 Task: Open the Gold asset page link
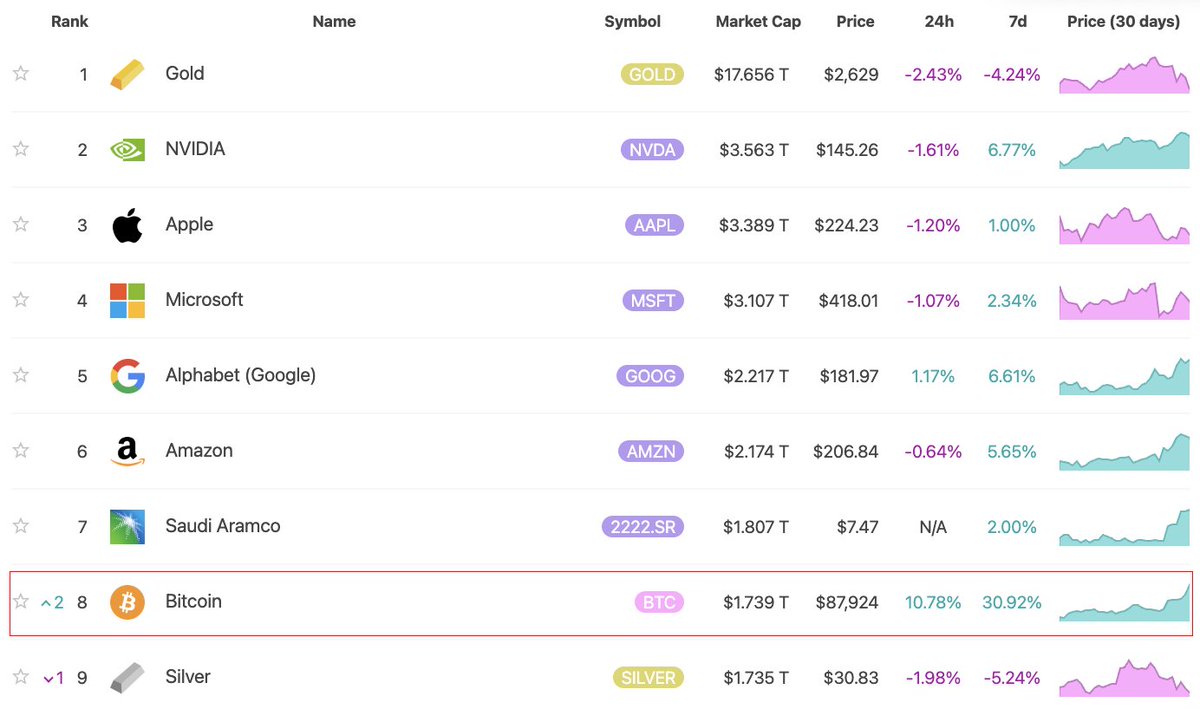[x=185, y=73]
